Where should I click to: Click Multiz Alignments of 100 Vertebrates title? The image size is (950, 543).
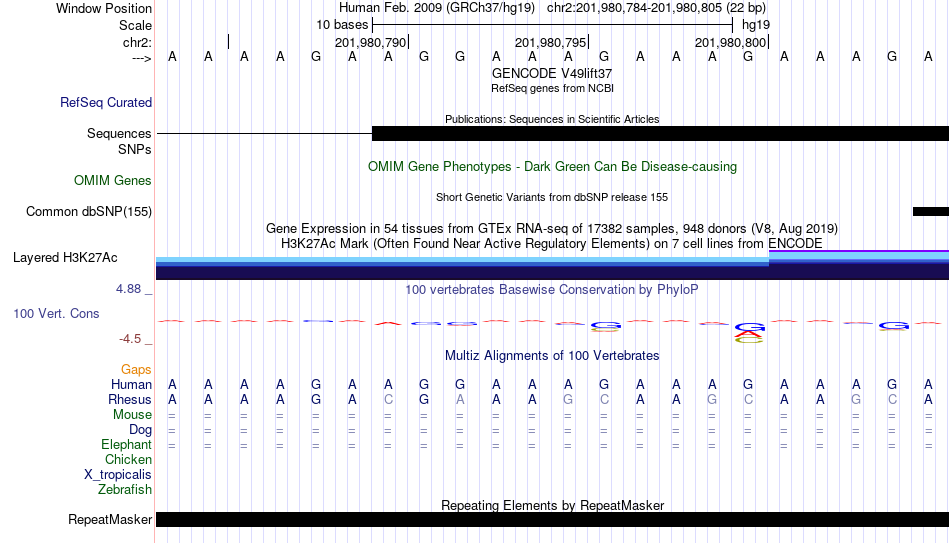click(552, 356)
